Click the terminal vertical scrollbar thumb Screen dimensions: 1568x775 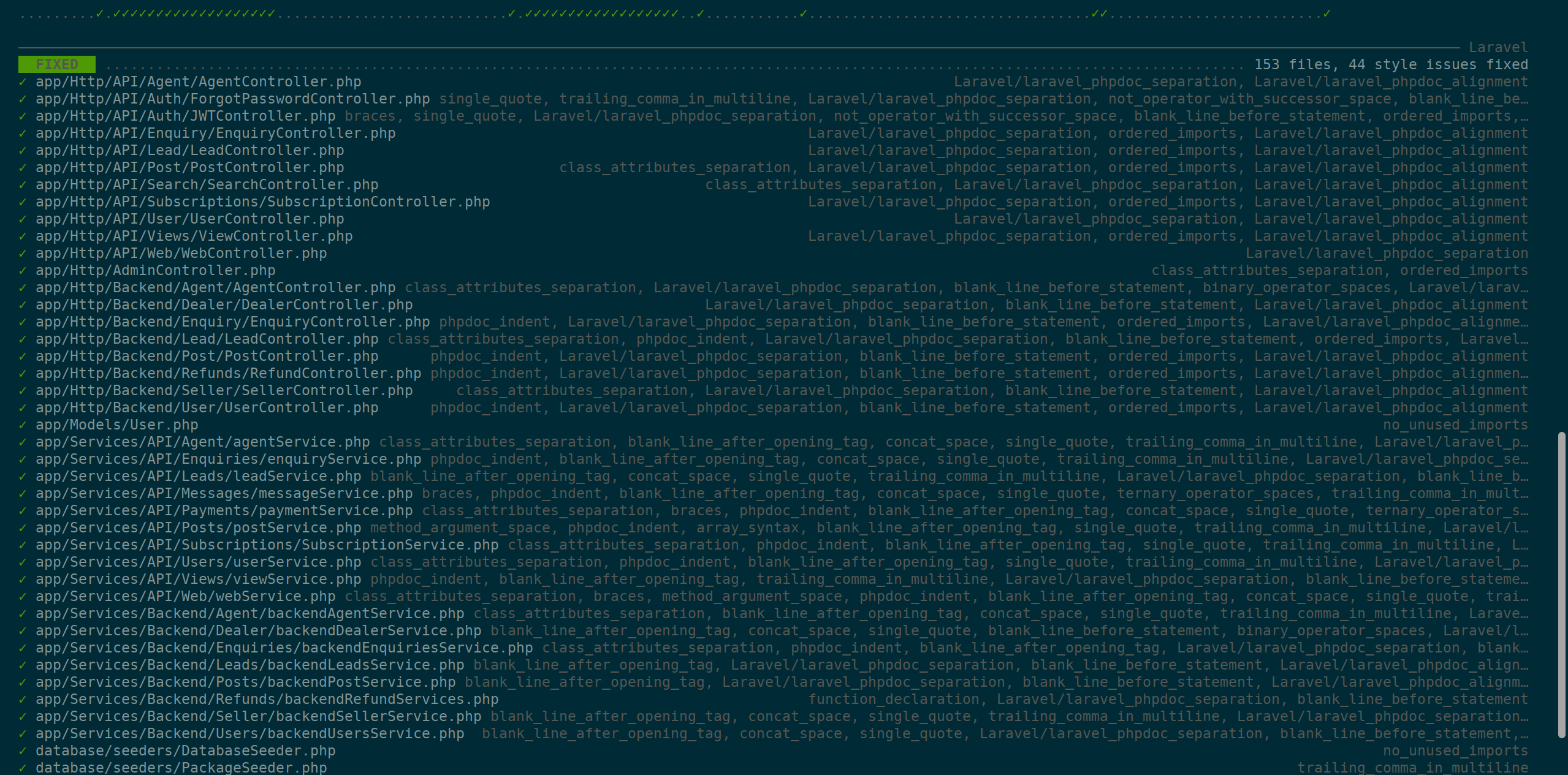[1561, 585]
